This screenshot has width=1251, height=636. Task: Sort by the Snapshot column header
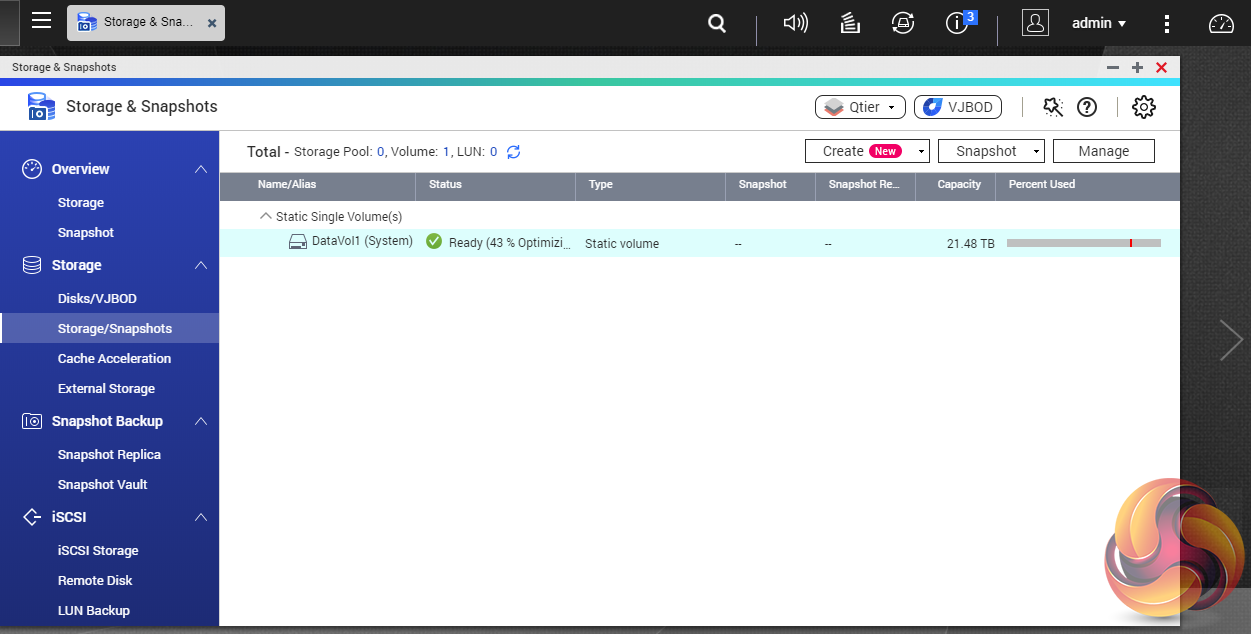click(763, 185)
